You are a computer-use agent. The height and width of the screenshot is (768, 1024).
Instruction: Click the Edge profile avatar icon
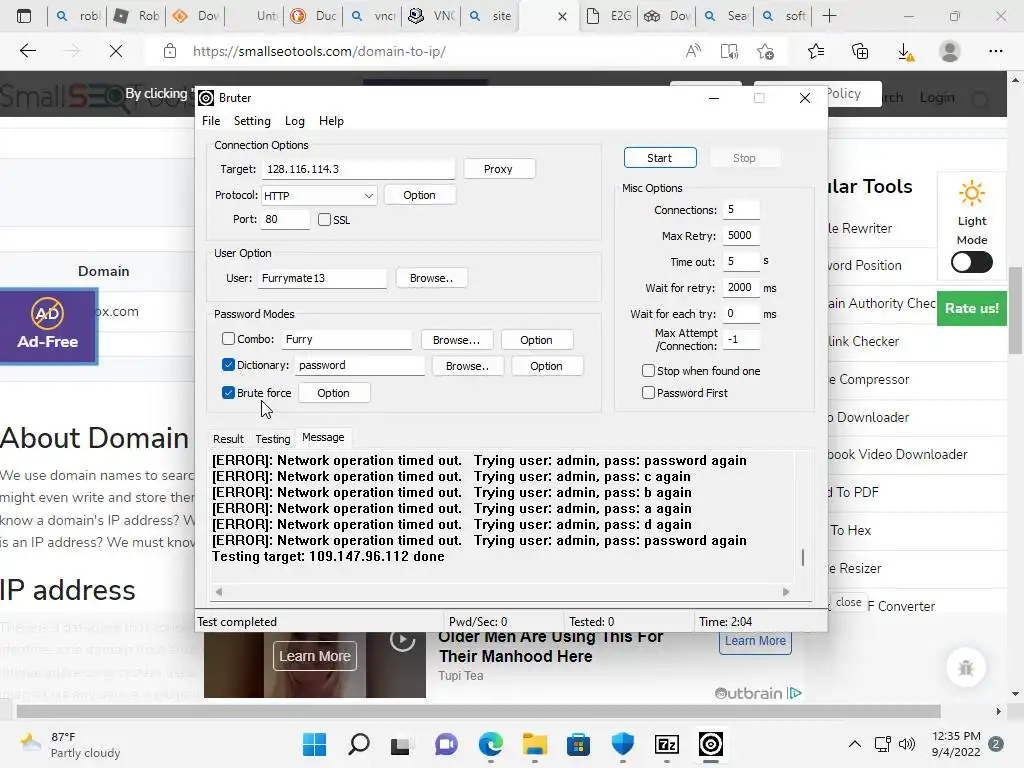pyautogui.click(x=950, y=51)
